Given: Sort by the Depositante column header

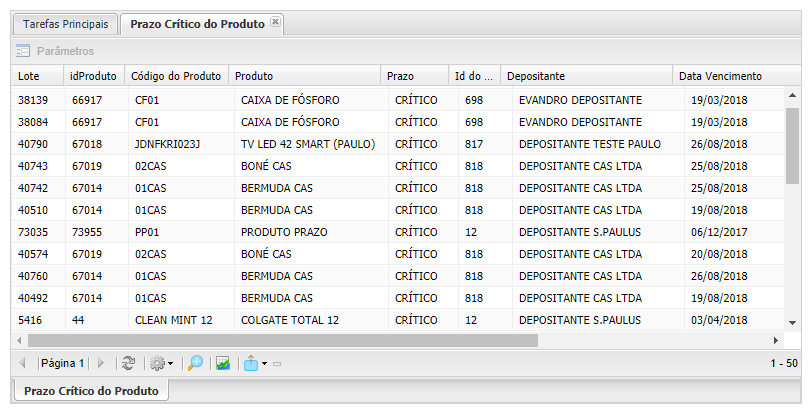Looking at the screenshot, I should tap(536, 76).
